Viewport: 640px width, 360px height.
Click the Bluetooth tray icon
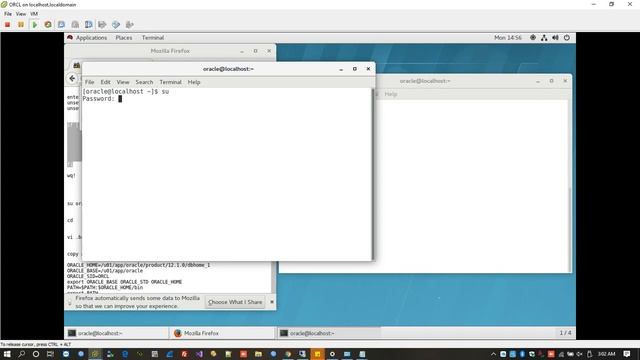pyautogui.click(x=522, y=354)
